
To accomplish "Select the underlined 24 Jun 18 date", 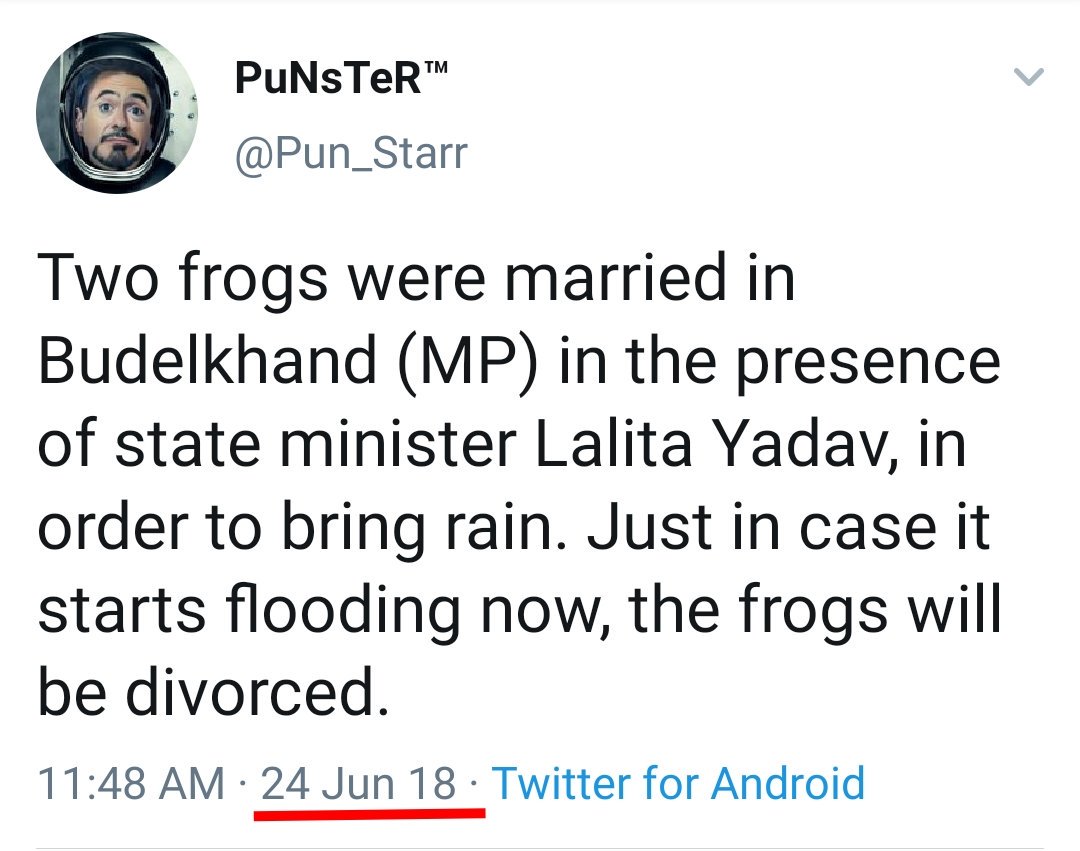I will (358, 782).
